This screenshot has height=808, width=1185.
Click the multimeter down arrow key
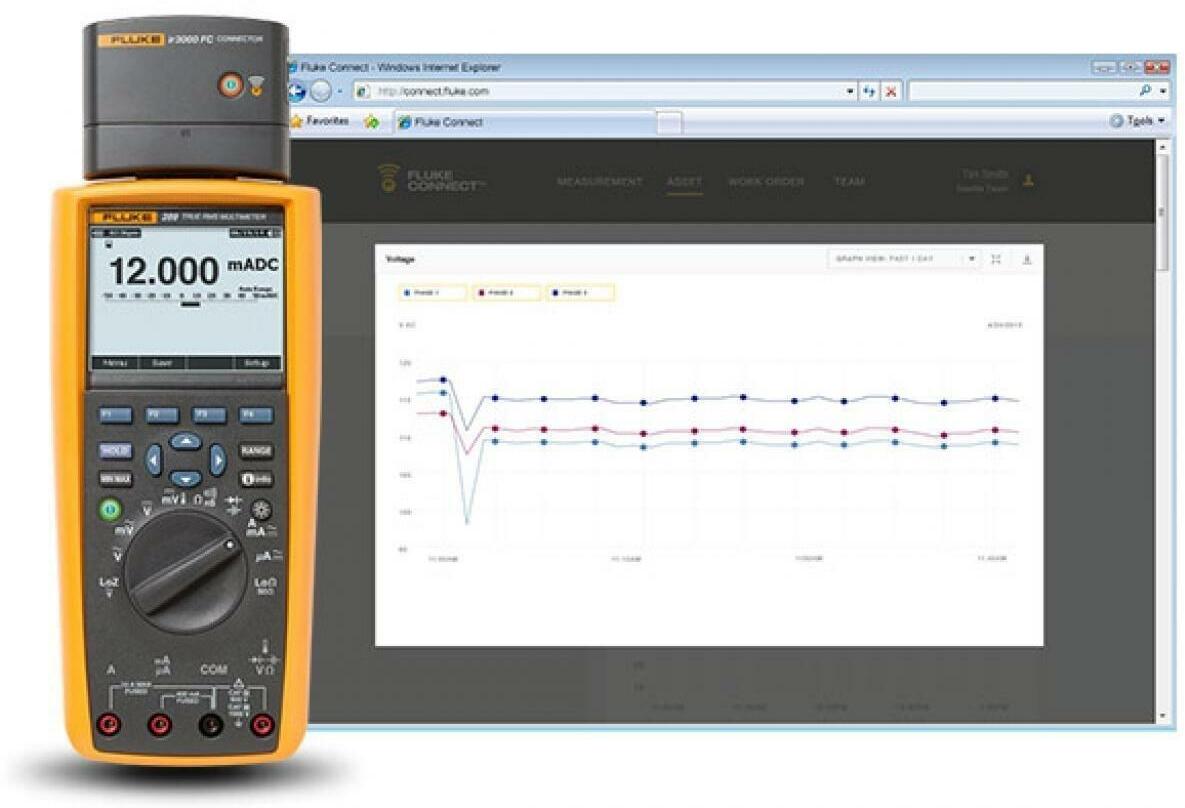point(185,478)
